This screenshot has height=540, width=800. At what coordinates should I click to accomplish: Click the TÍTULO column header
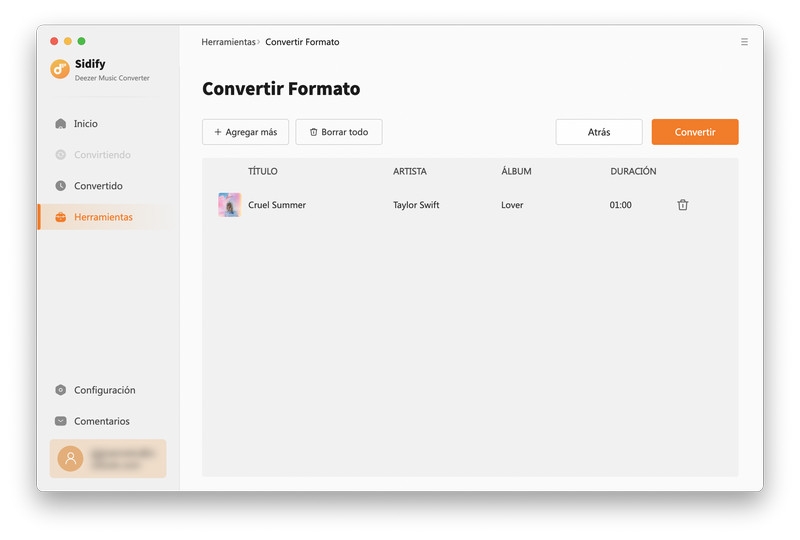pos(263,171)
